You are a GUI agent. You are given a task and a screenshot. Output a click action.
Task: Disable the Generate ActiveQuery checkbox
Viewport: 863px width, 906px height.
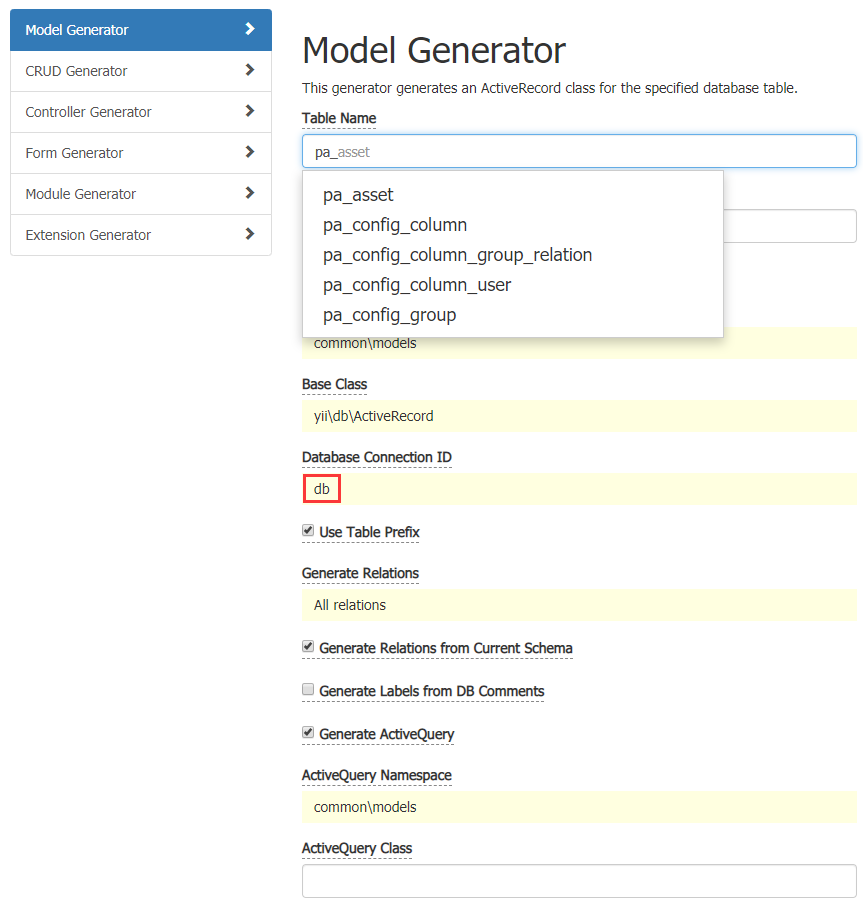[308, 733]
